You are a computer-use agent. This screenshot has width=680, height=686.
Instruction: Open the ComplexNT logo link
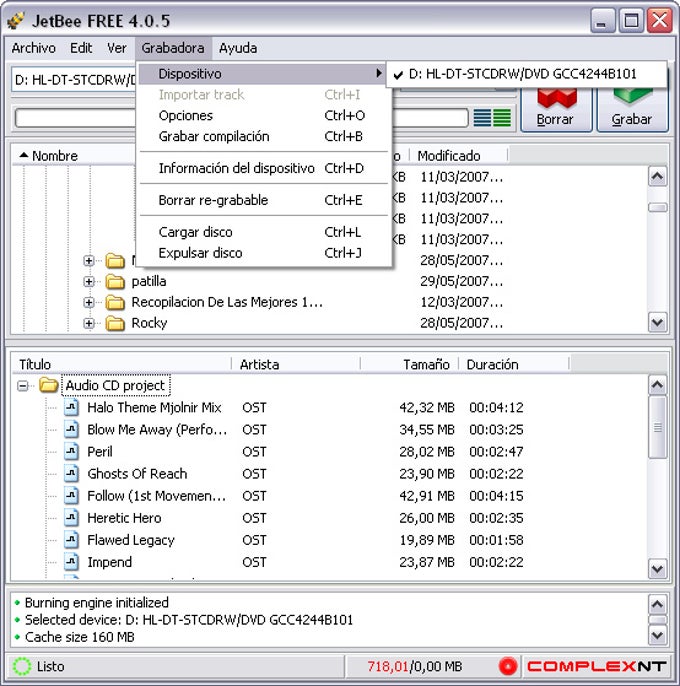tap(596, 666)
